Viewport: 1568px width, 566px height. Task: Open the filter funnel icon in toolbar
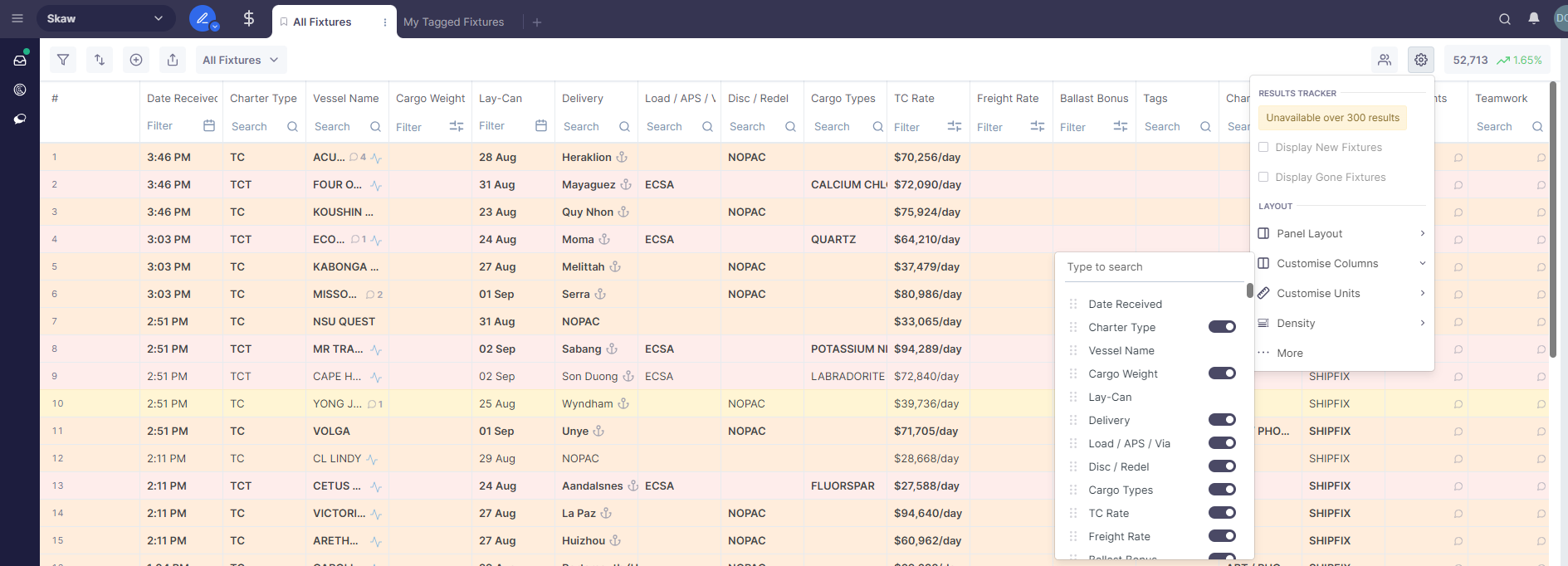pos(63,60)
